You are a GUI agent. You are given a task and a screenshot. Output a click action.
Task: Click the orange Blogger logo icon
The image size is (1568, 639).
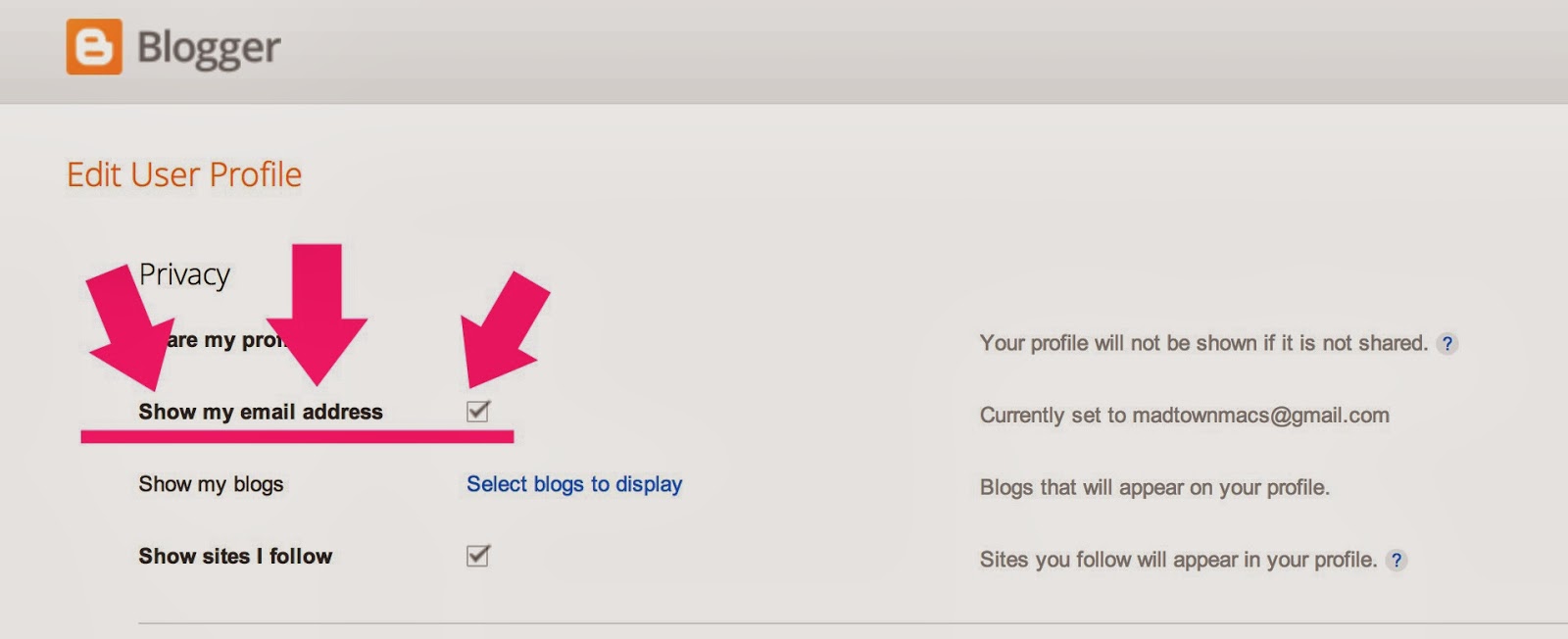click(x=94, y=46)
